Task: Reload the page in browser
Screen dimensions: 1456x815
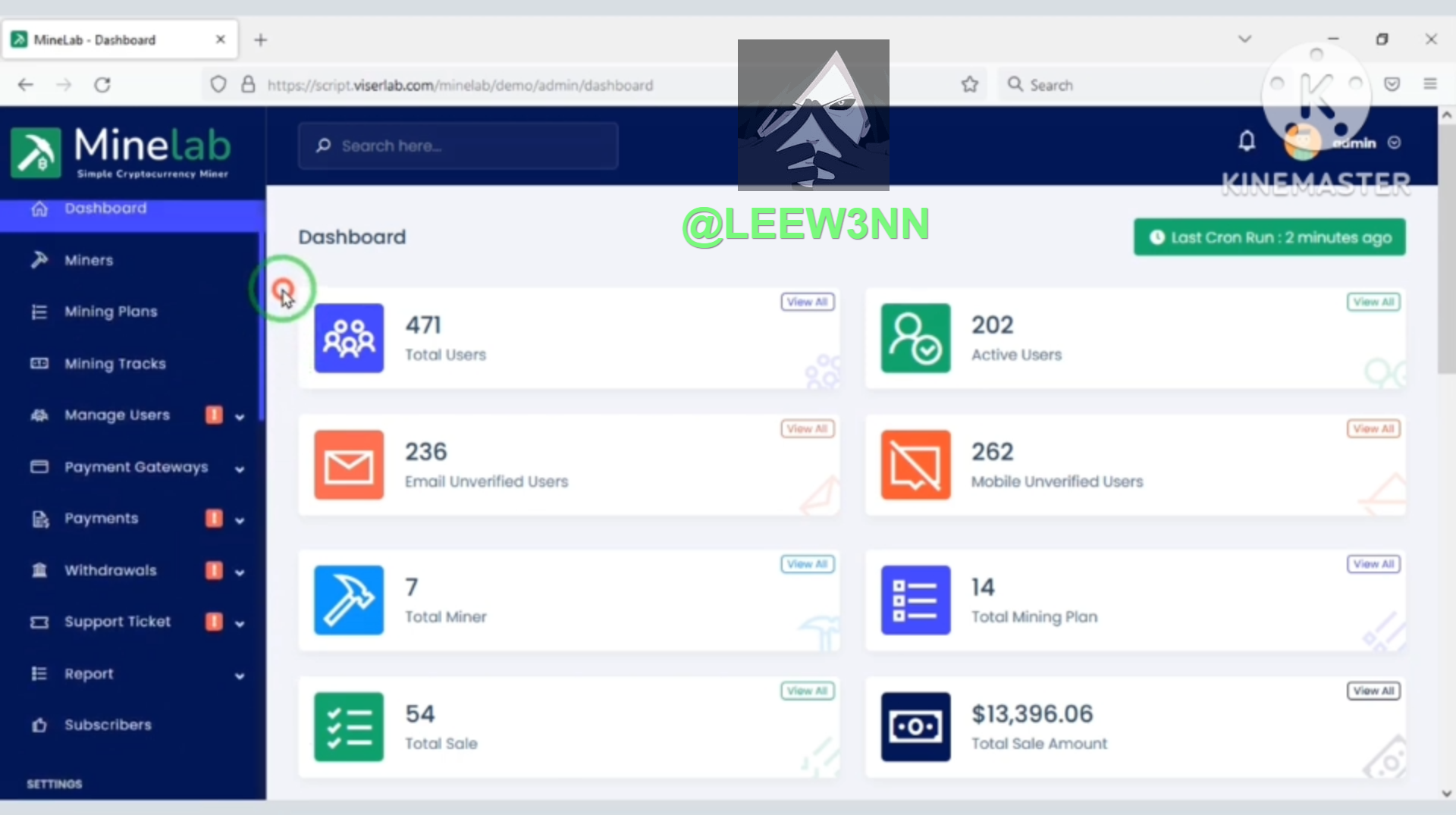Action: coord(102,85)
